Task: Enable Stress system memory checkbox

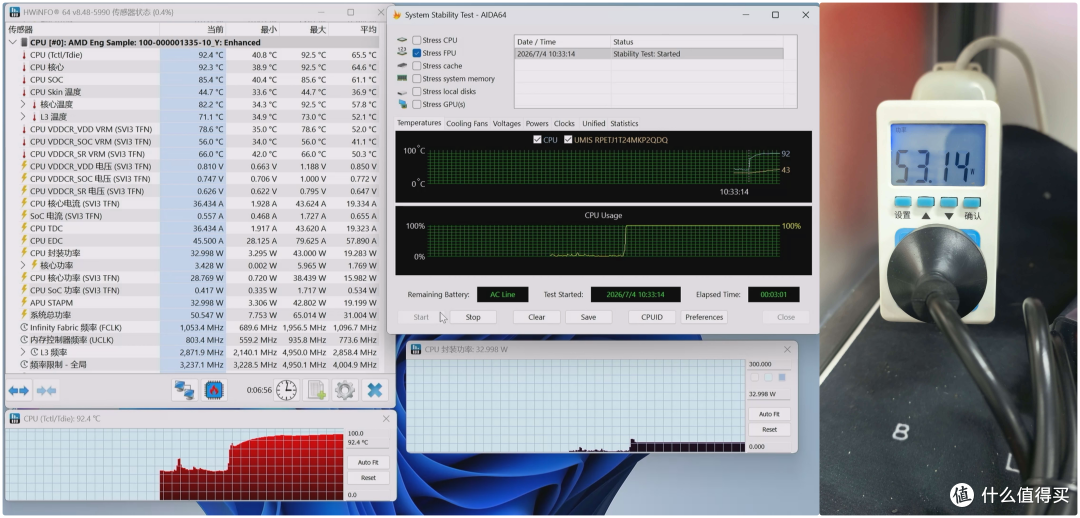Action: click(417, 79)
